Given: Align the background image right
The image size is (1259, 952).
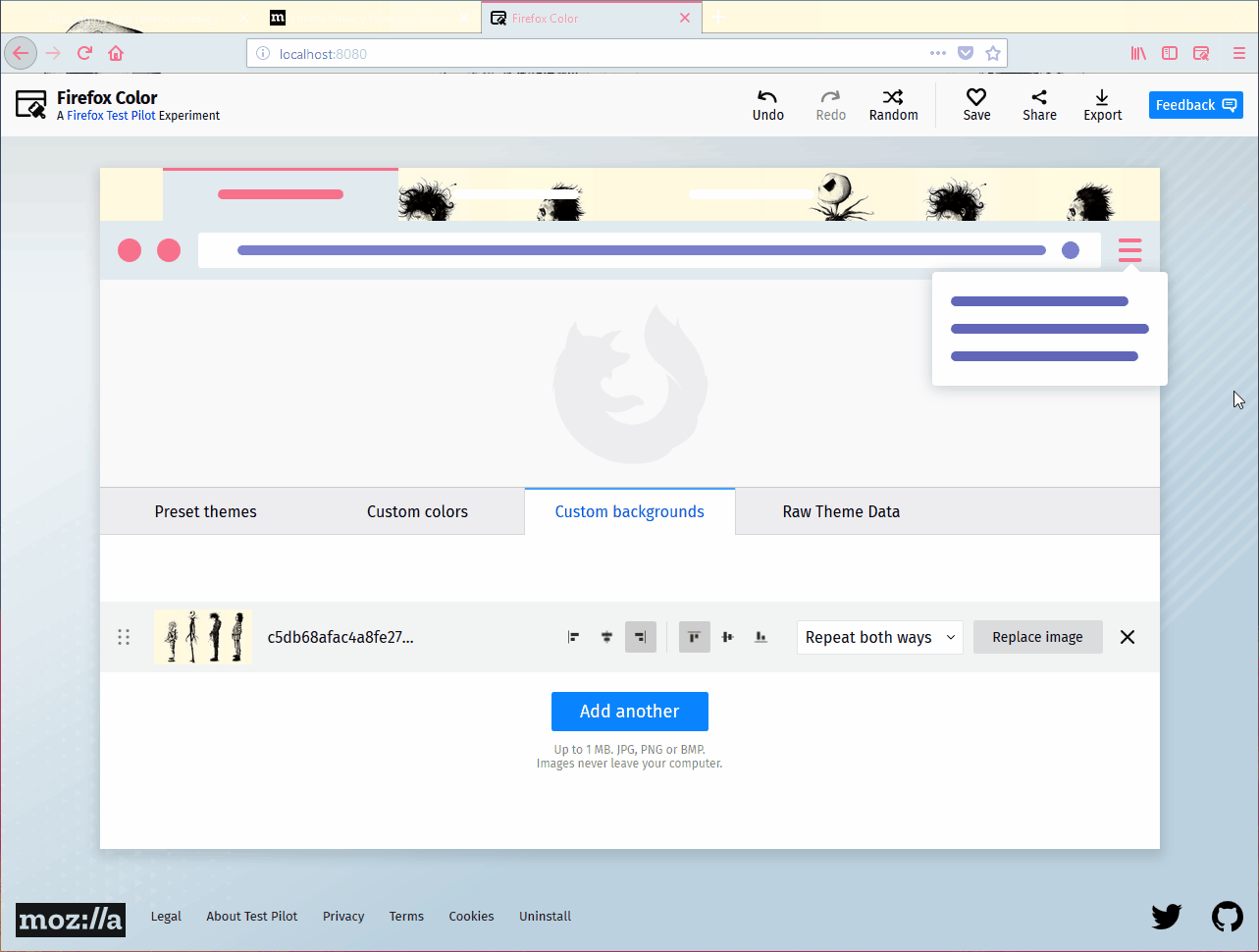Looking at the screenshot, I should click(641, 637).
